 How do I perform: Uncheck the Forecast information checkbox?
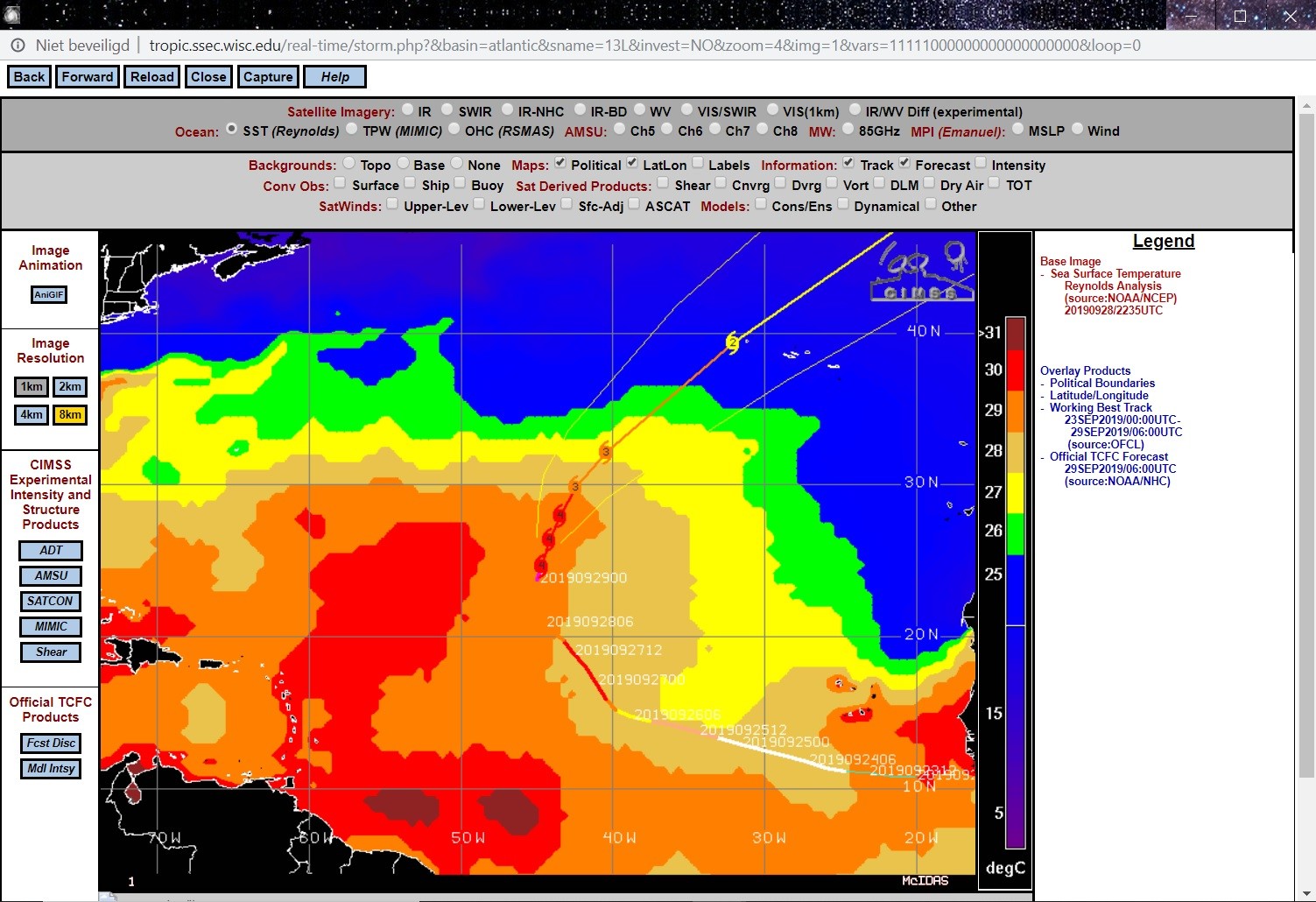pyautogui.click(x=904, y=163)
